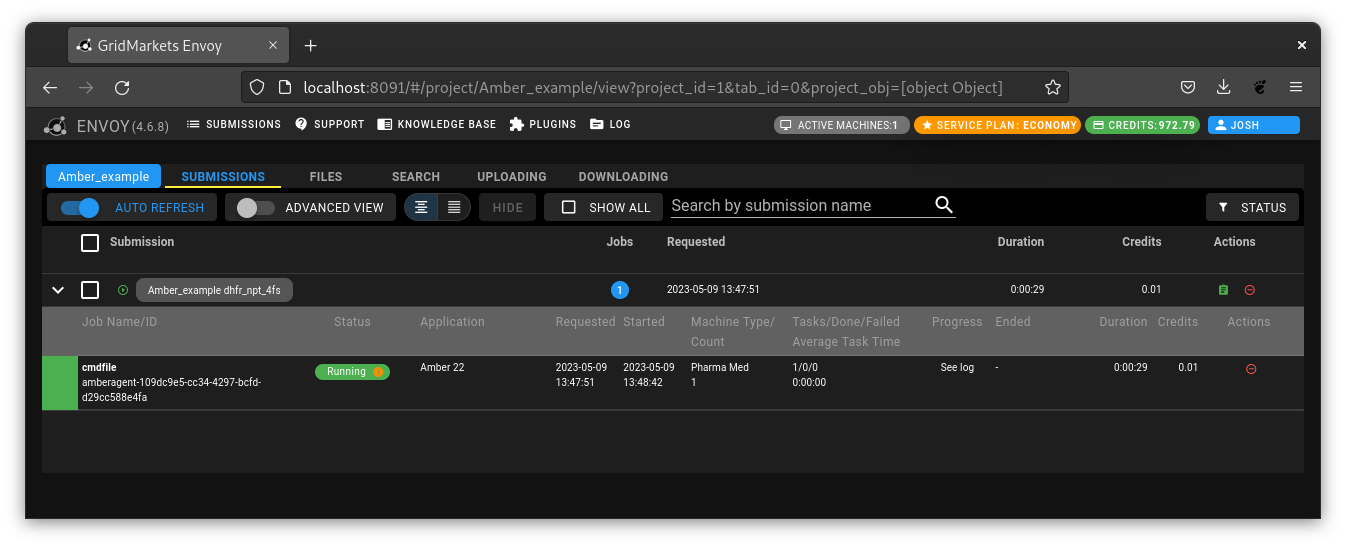Click the search magnifier icon
The height and width of the screenshot is (547, 1346).
tap(944, 206)
